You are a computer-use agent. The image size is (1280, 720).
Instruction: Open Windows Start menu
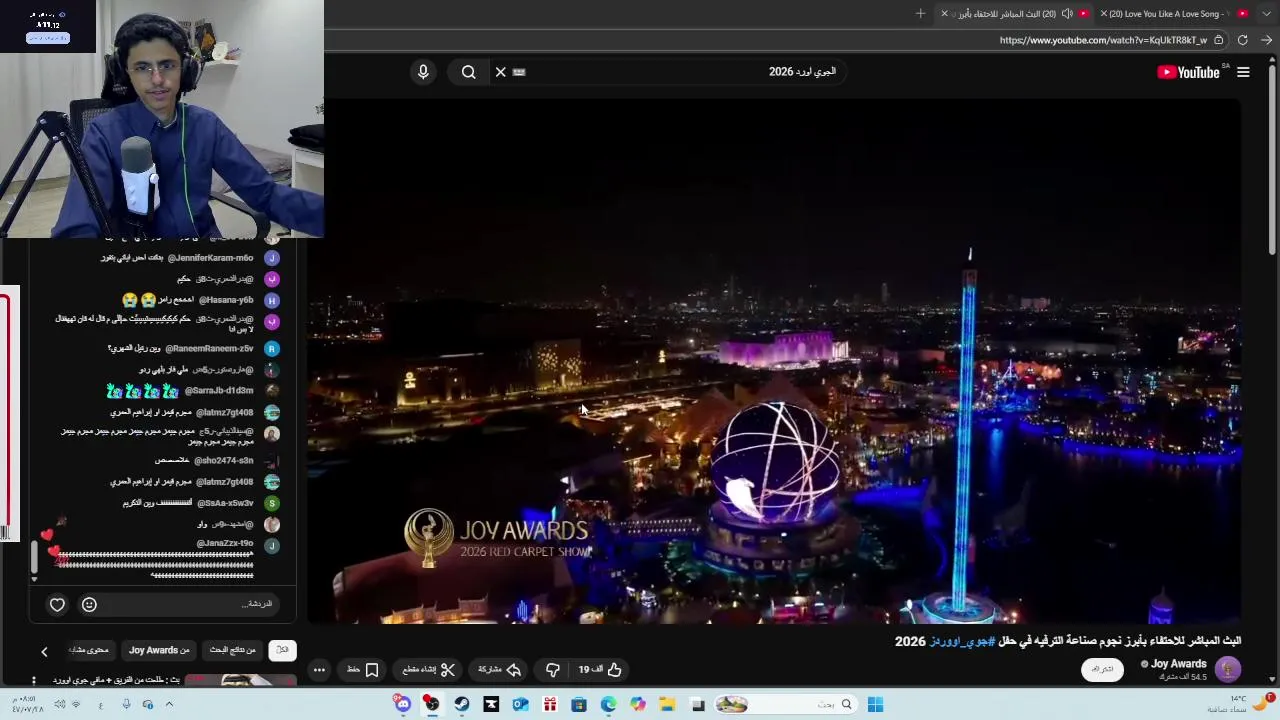pyautogui.click(x=875, y=705)
